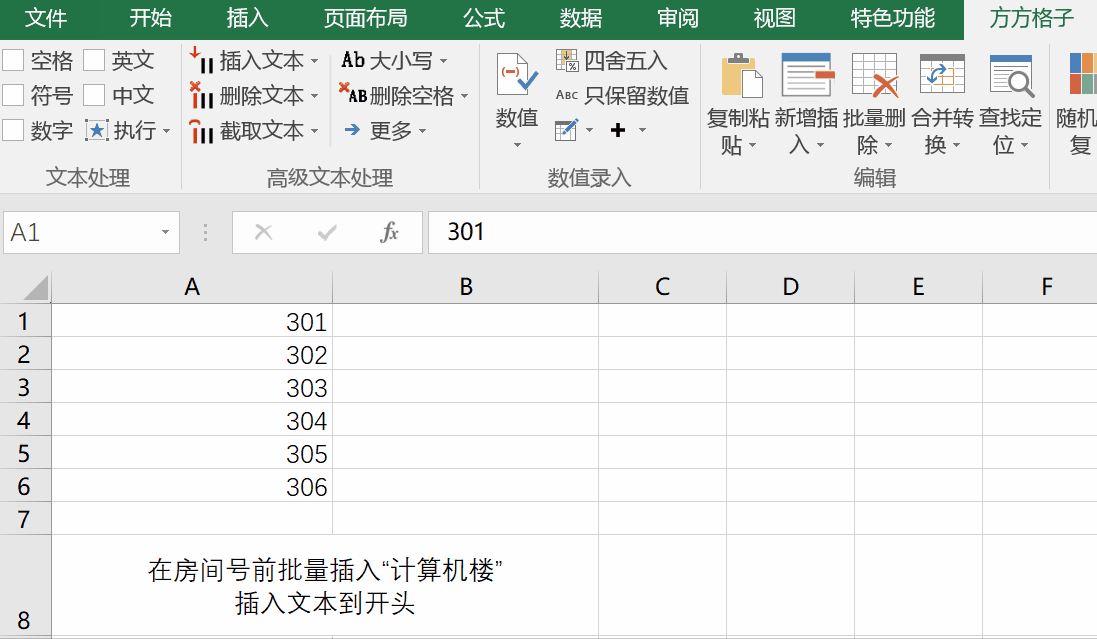Toggle the 空格 checkbox
This screenshot has width=1097, height=639.
pos(13,60)
